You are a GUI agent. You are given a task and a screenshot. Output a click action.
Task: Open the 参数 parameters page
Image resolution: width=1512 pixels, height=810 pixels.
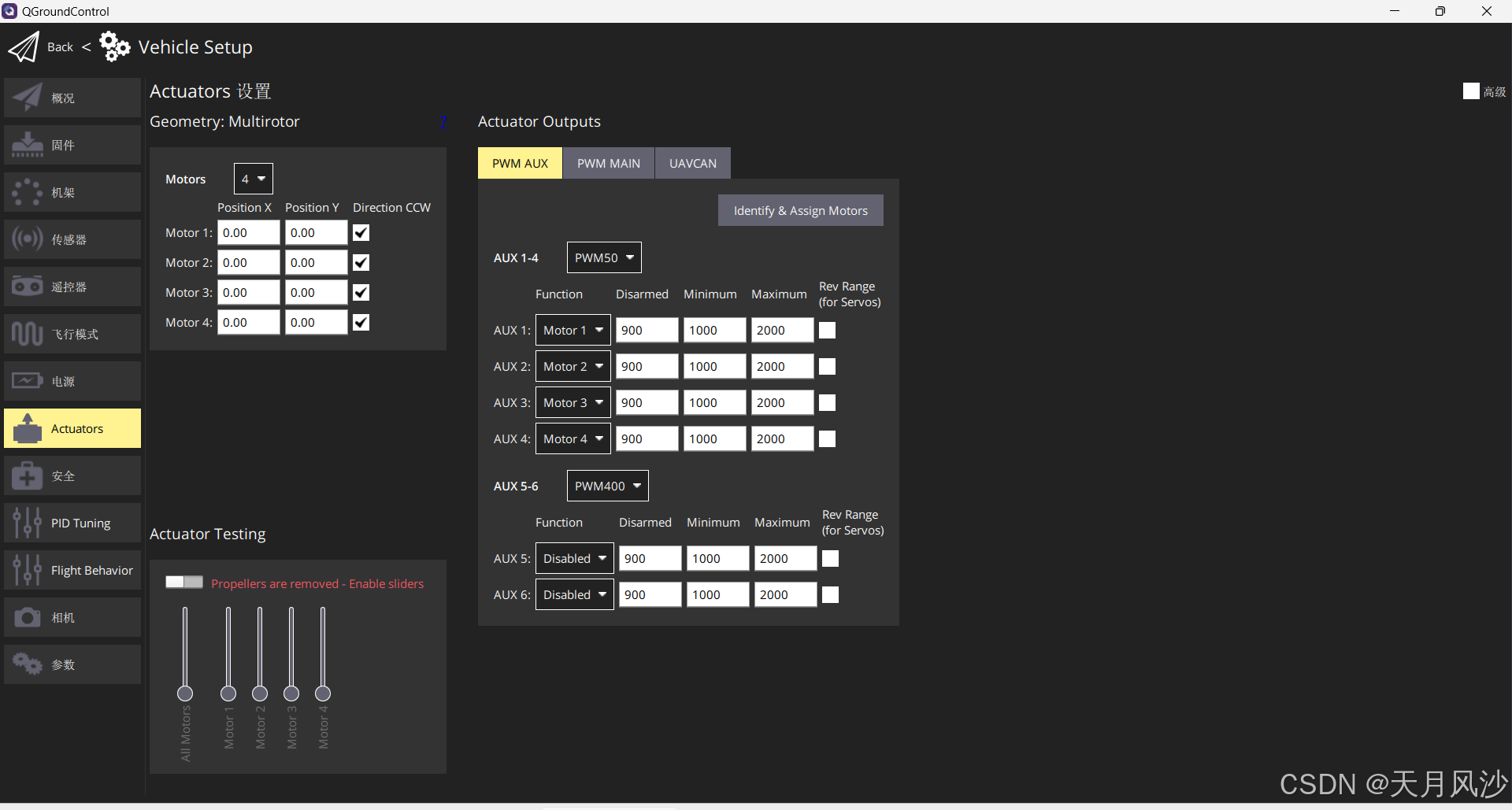tap(72, 664)
